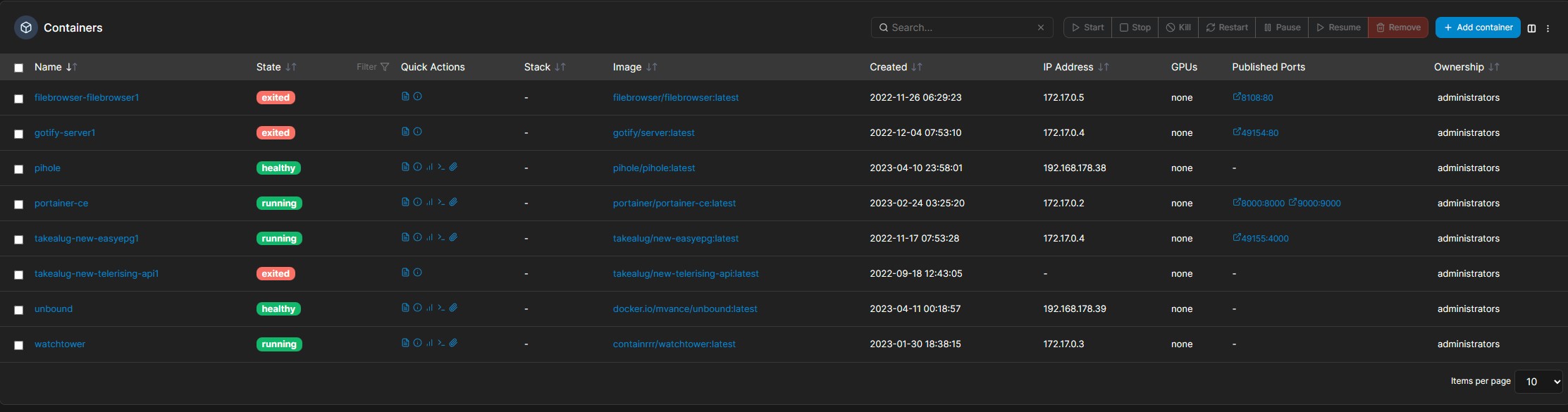Open logs icon for unbound container

(x=405, y=308)
